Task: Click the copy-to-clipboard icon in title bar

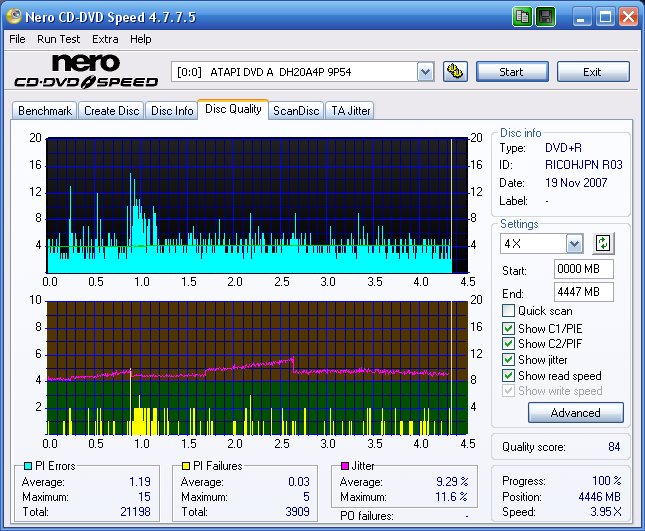Action: [523, 17]
